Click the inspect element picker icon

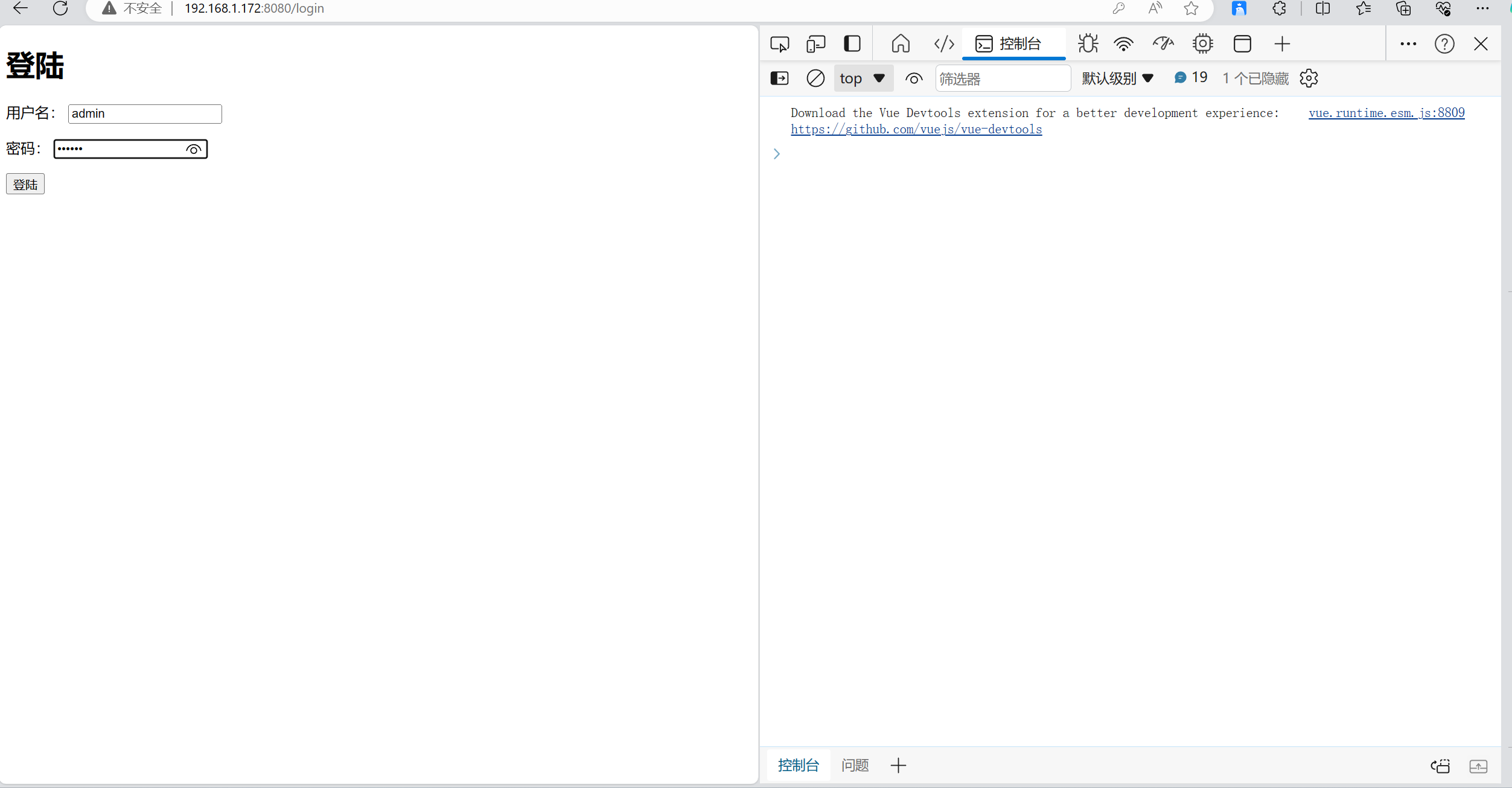779,44
